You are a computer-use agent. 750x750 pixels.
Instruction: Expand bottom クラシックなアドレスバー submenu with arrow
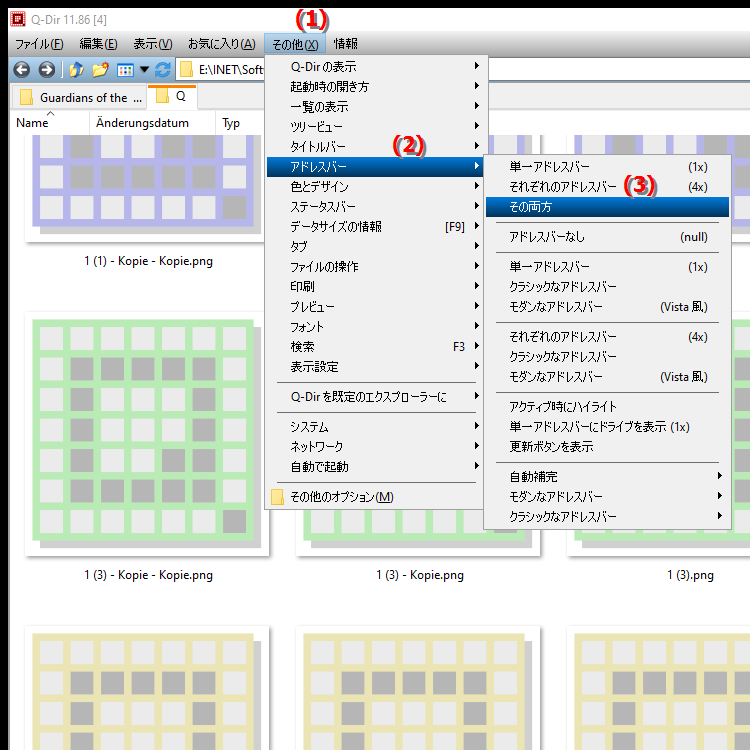[607, 517]
